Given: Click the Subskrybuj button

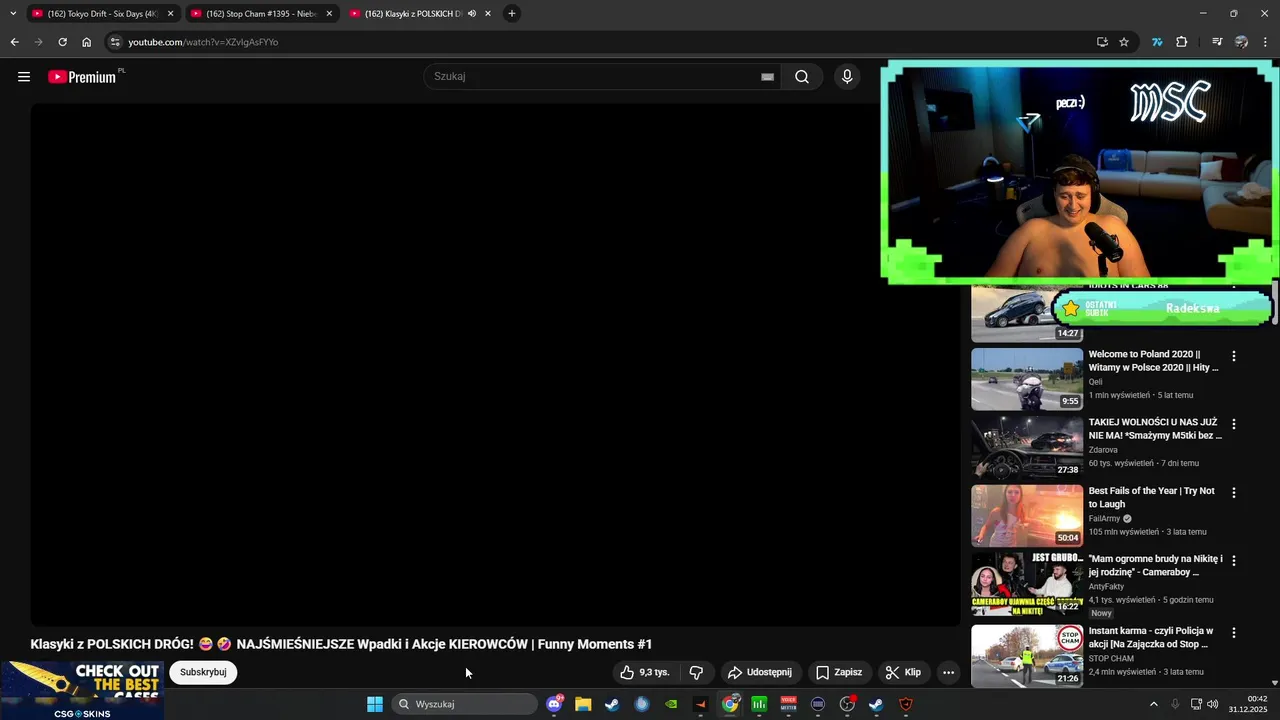Looking at the screenshot, I should pos(203,672).
